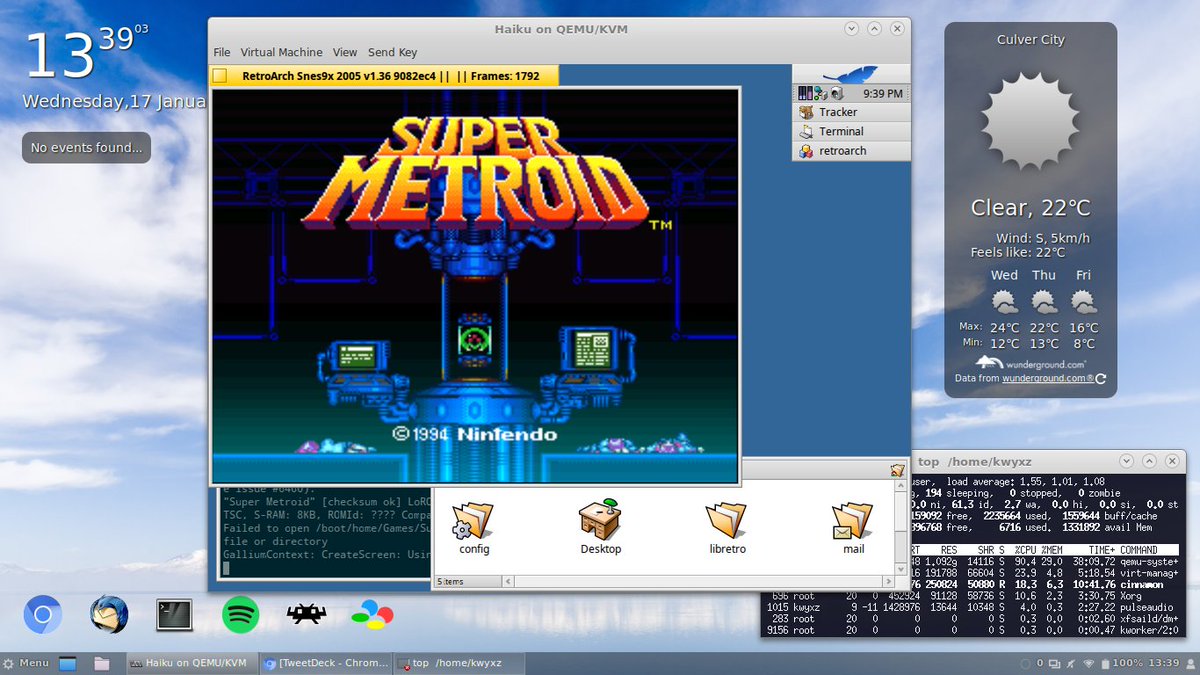Click the wifi network icon in panel
The height and width of the screenshot is (675, 1200).
1088,663
